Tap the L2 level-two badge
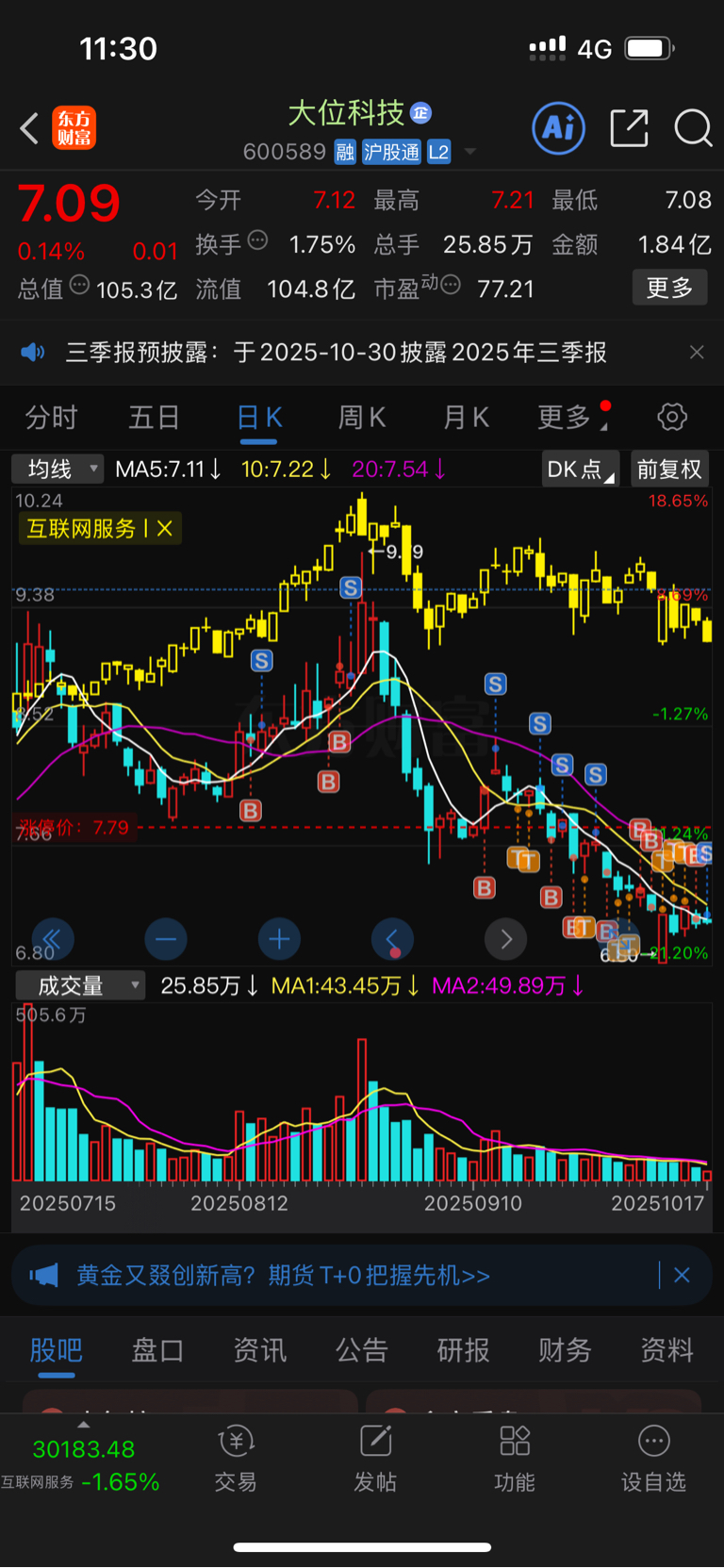This screenshot has width=724, height=1568. point(438,152)
